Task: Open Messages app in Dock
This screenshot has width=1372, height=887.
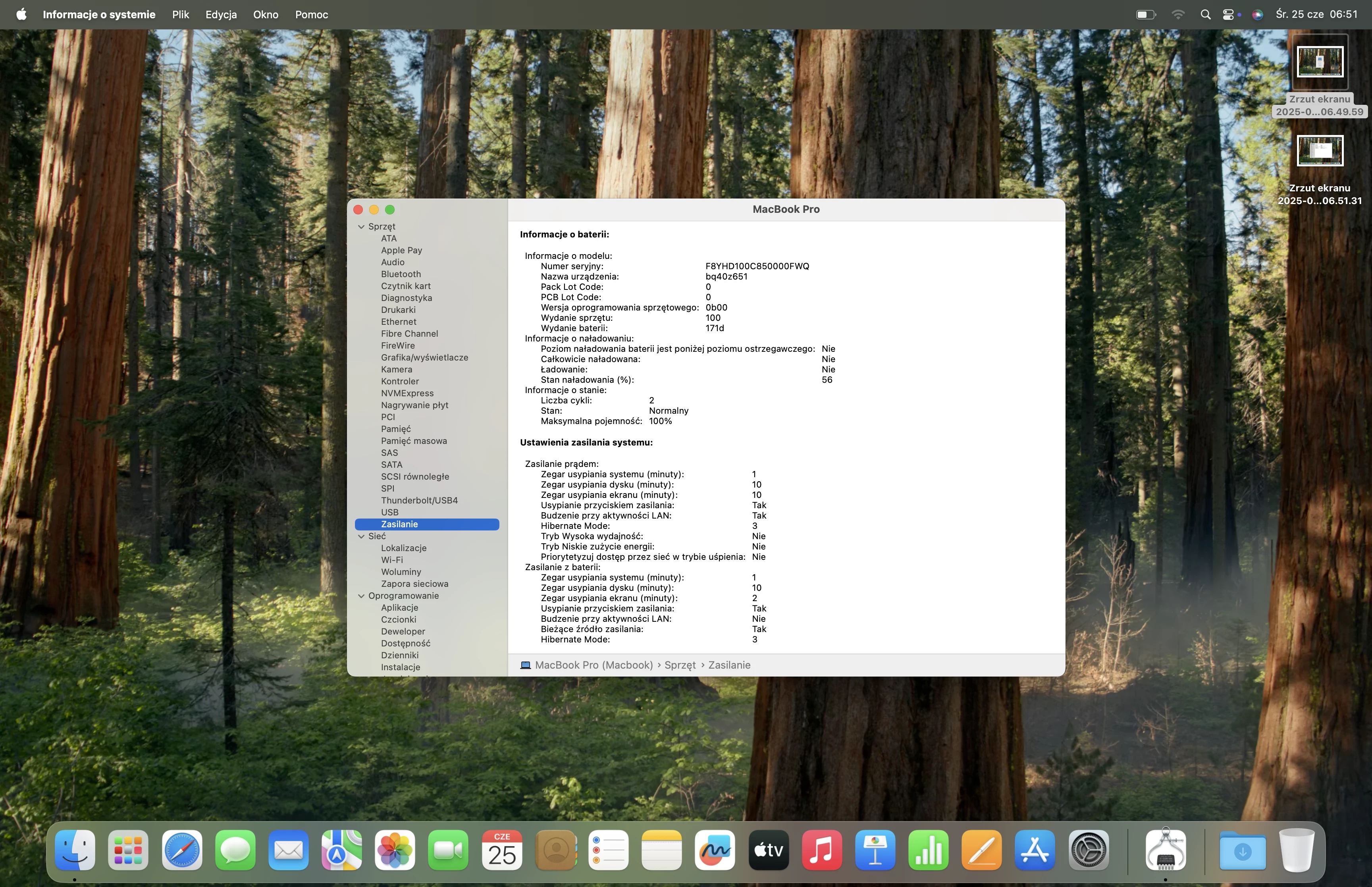Action: (x=235, y=850)
